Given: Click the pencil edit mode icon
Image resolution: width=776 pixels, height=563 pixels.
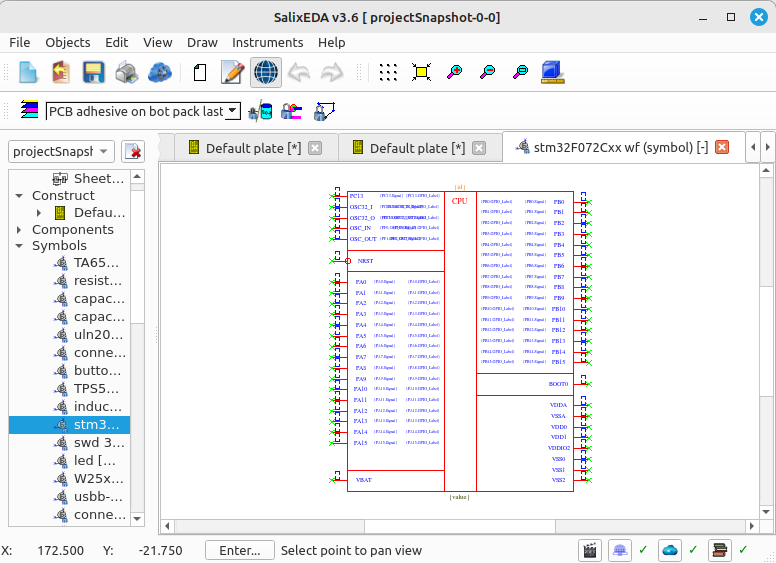Looking at the screenshot, I should 233,72.
